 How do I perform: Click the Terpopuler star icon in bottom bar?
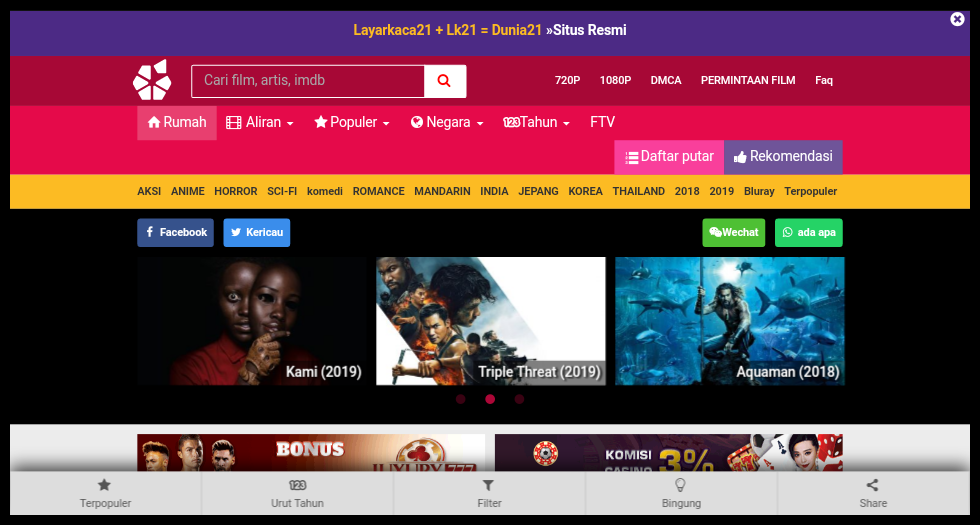pyautogui.click(x=104, y=485)
